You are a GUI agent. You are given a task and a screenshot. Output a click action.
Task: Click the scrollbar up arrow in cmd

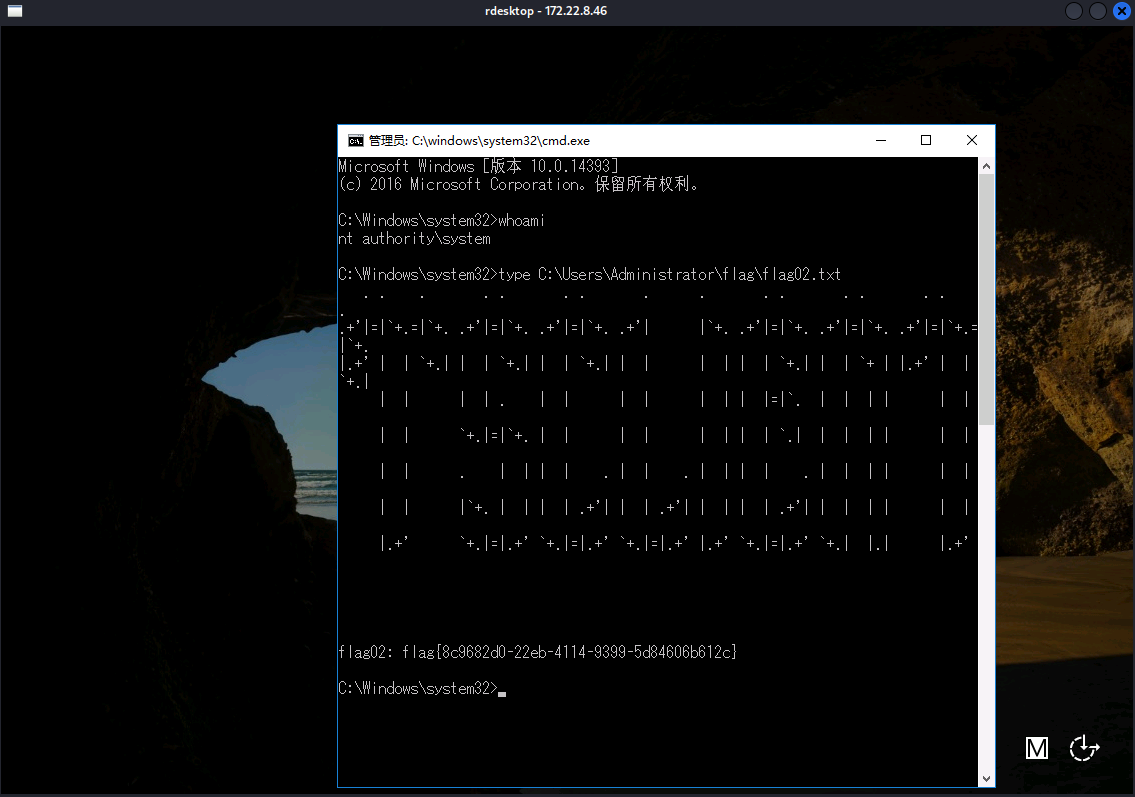pyautogui.click(x=986, y=166)
